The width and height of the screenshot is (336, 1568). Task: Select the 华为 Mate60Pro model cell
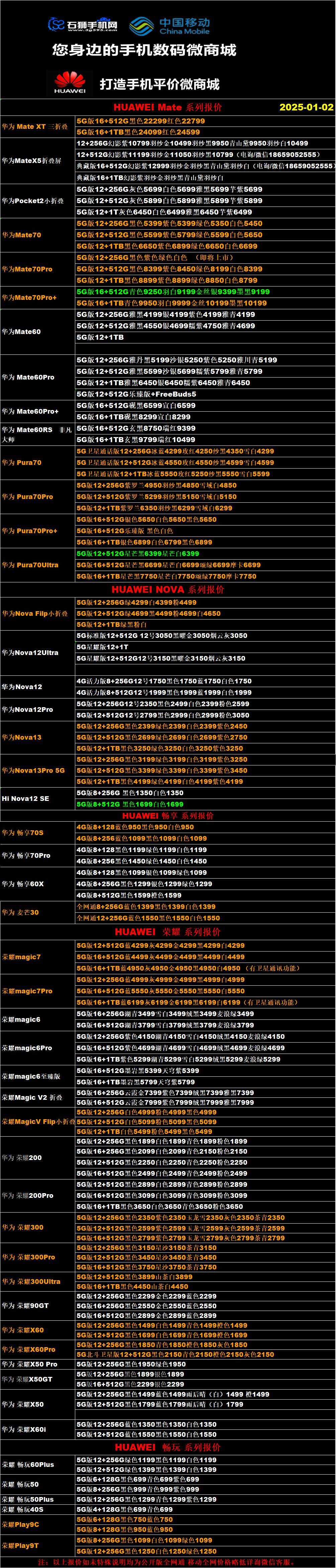[x=38, y=378]
